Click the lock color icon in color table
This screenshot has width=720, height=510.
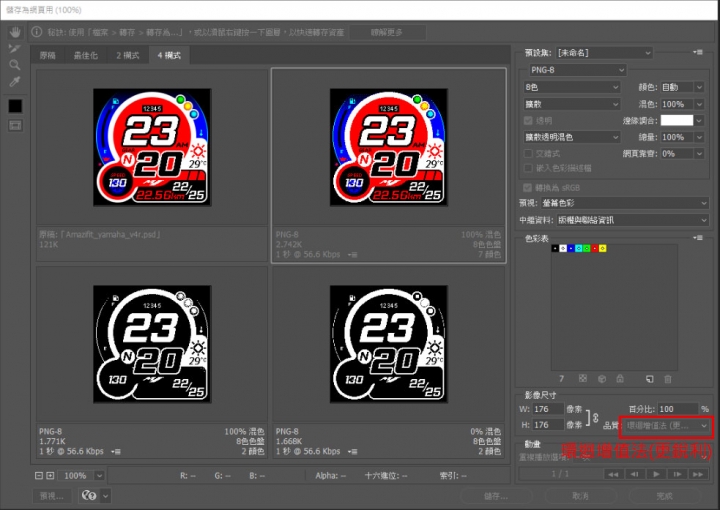620,379
